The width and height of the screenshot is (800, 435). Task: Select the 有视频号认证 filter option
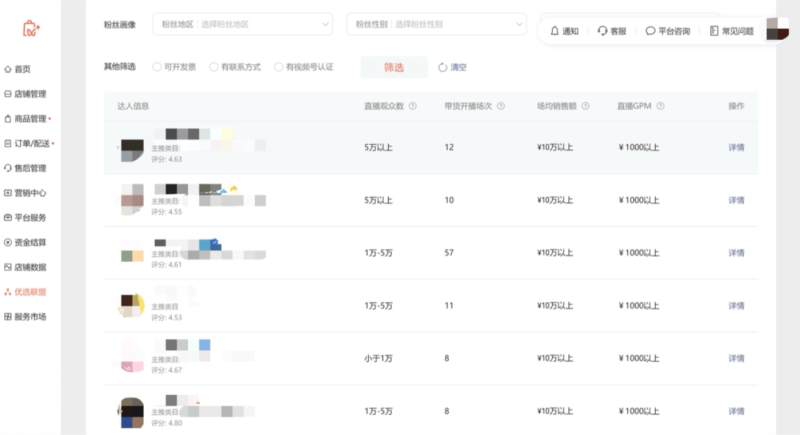tap(279, 67)
